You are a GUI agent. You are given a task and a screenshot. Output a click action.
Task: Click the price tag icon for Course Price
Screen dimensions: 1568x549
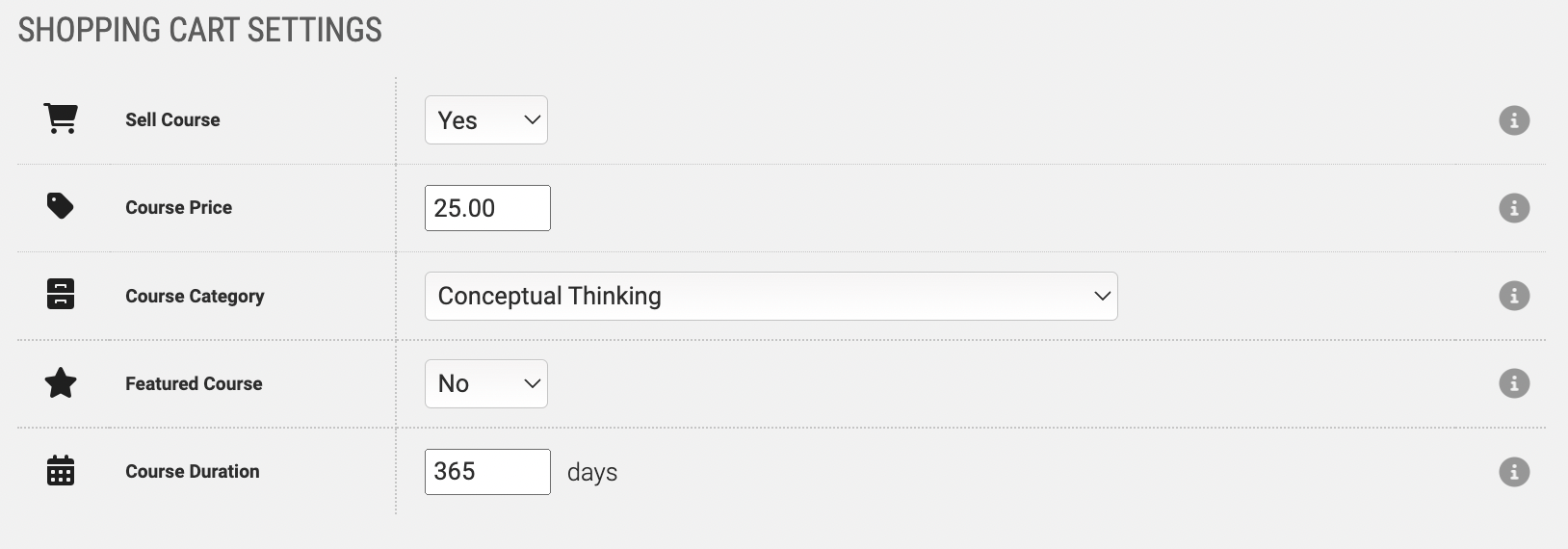tap(61, 206)
